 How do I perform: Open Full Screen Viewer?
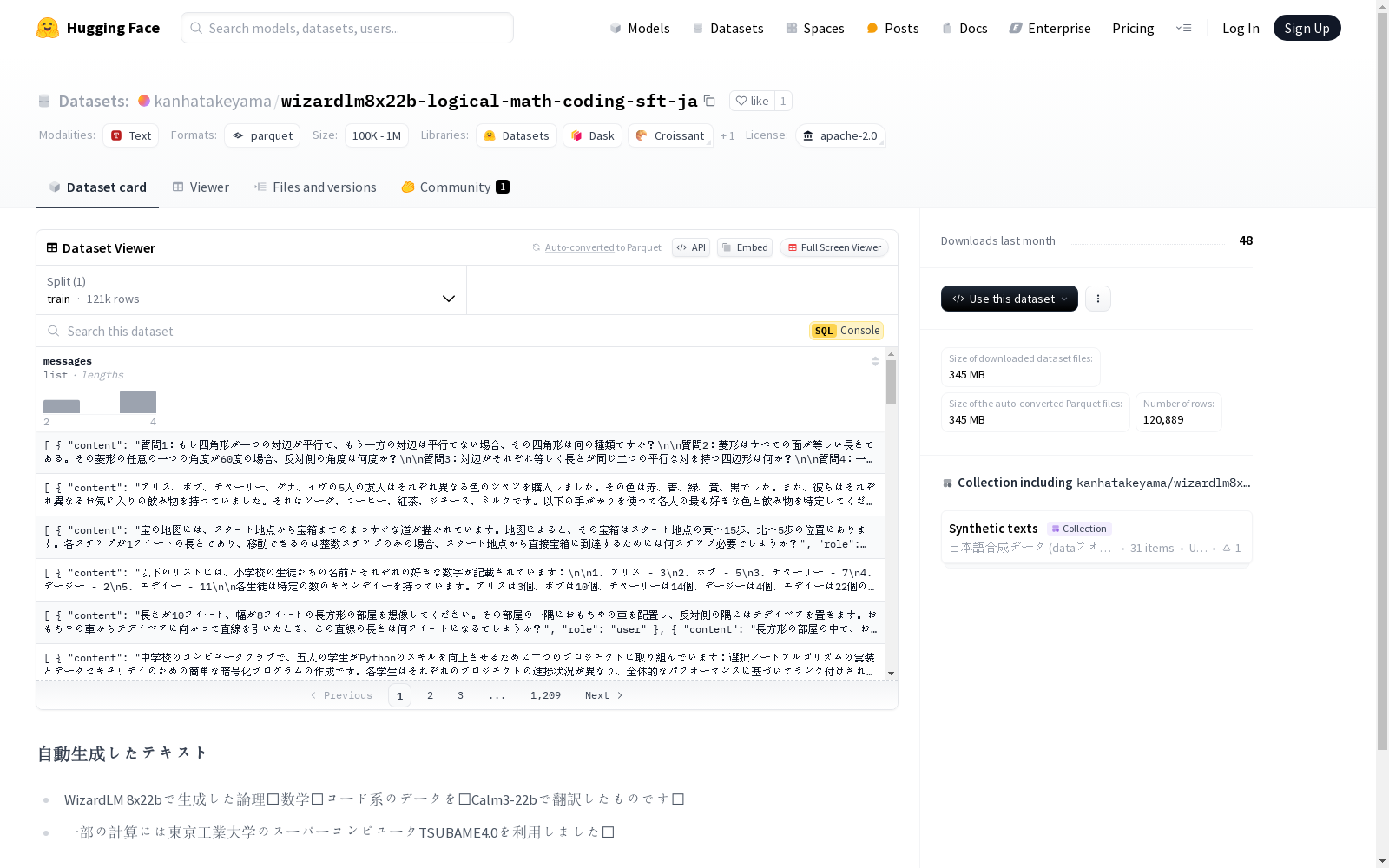pyautogui.click(x=834, y=247)
